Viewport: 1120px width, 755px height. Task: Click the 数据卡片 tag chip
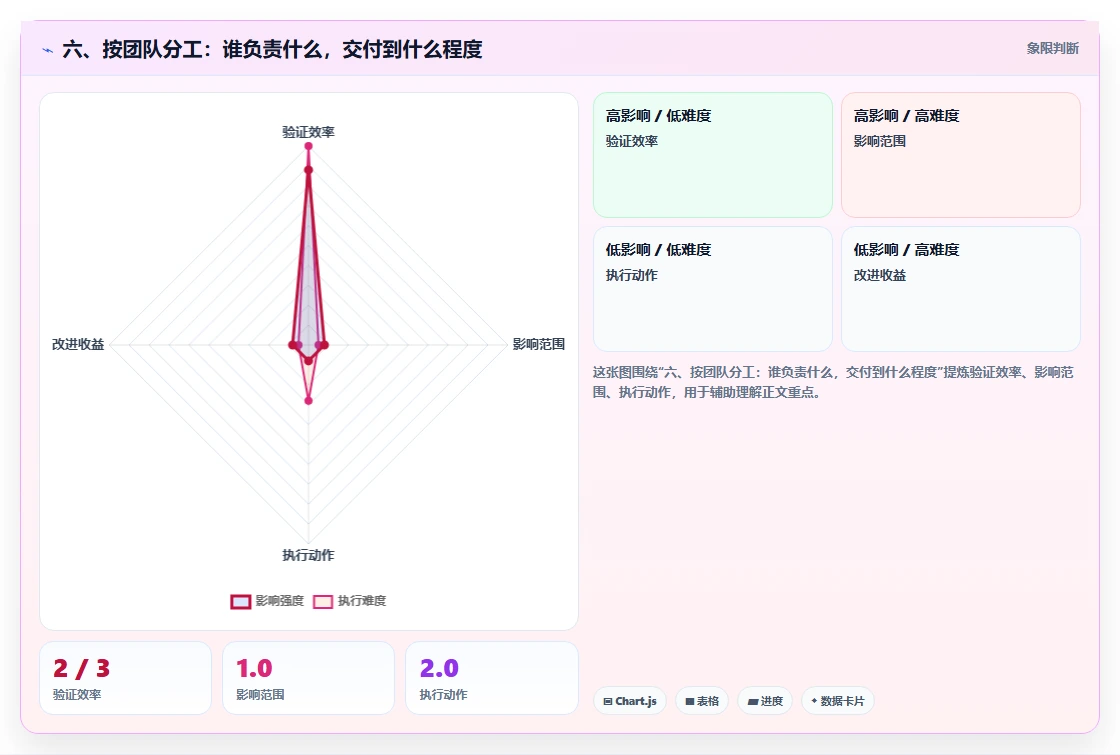click(838, 701)
